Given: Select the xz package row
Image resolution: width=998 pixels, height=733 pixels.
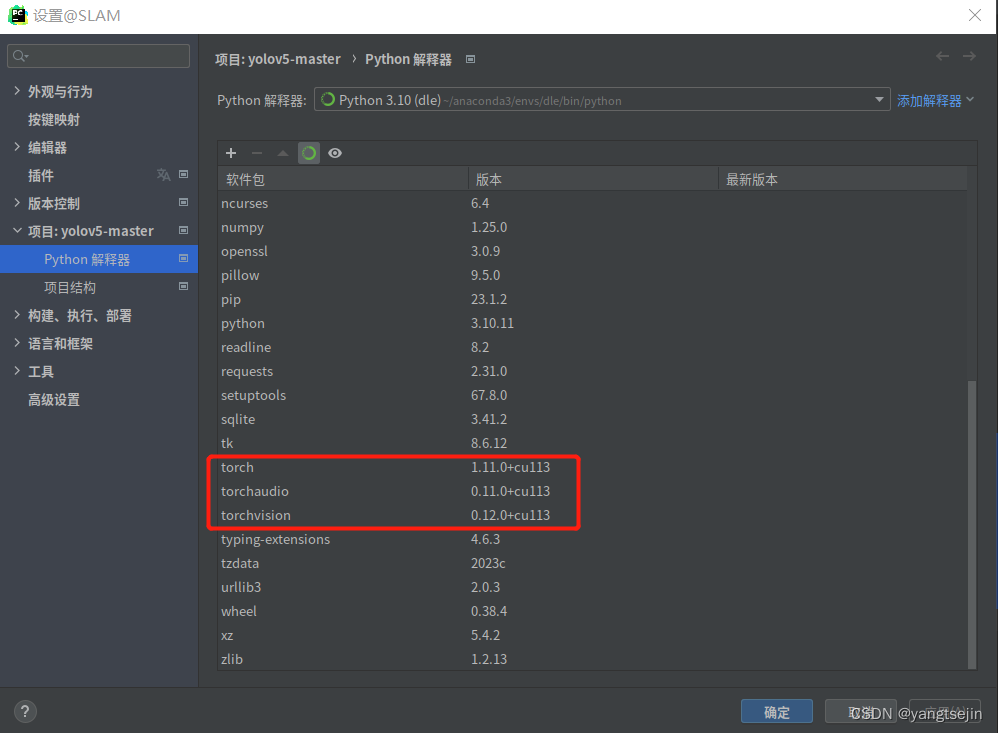Looking at the screenshot, I should (592, 635).
